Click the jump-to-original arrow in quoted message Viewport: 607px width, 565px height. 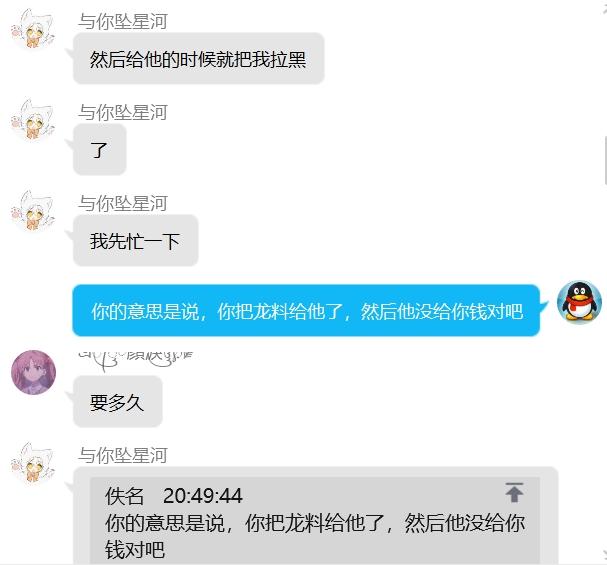(x=514, y=492)
